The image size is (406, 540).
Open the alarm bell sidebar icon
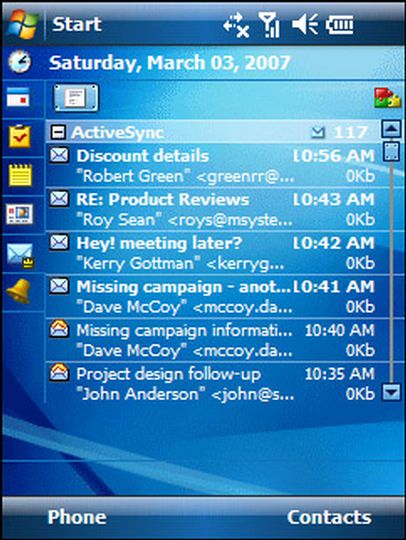pyautogui.click(x=19, y=291)
